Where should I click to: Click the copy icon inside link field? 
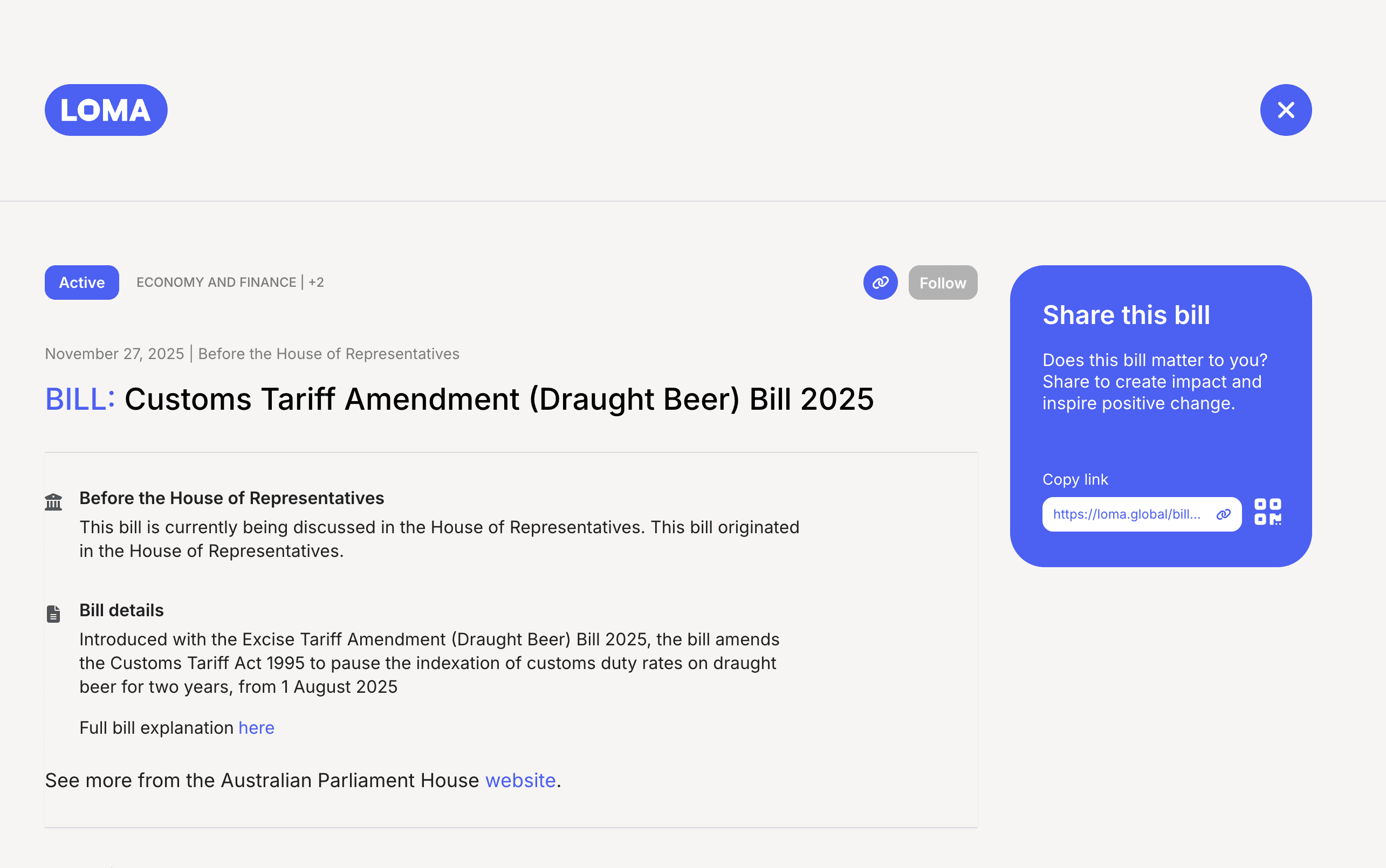click(1224, 514)
